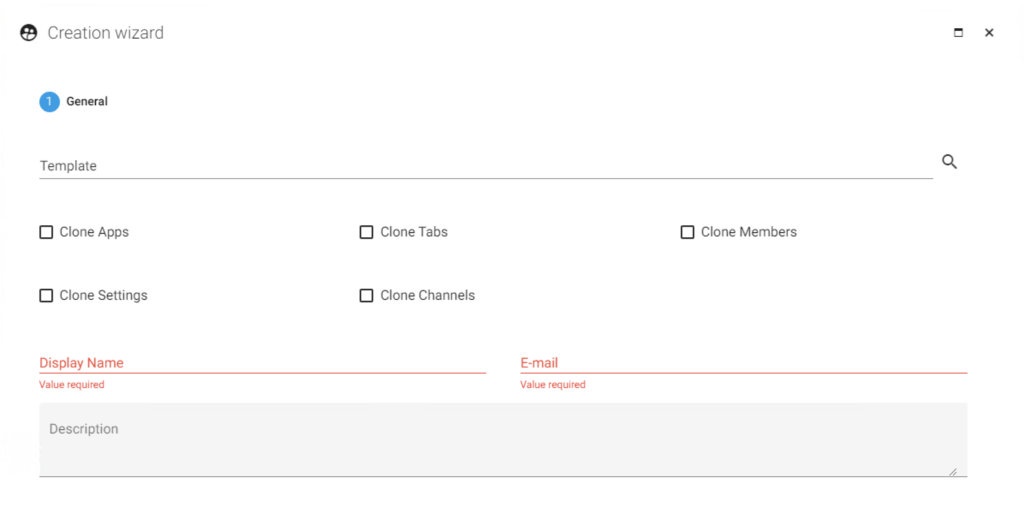The width and height of the screenshot is (1024, 520).
Task: Maximize the Creation wizard window
Action: coord(958,33)
